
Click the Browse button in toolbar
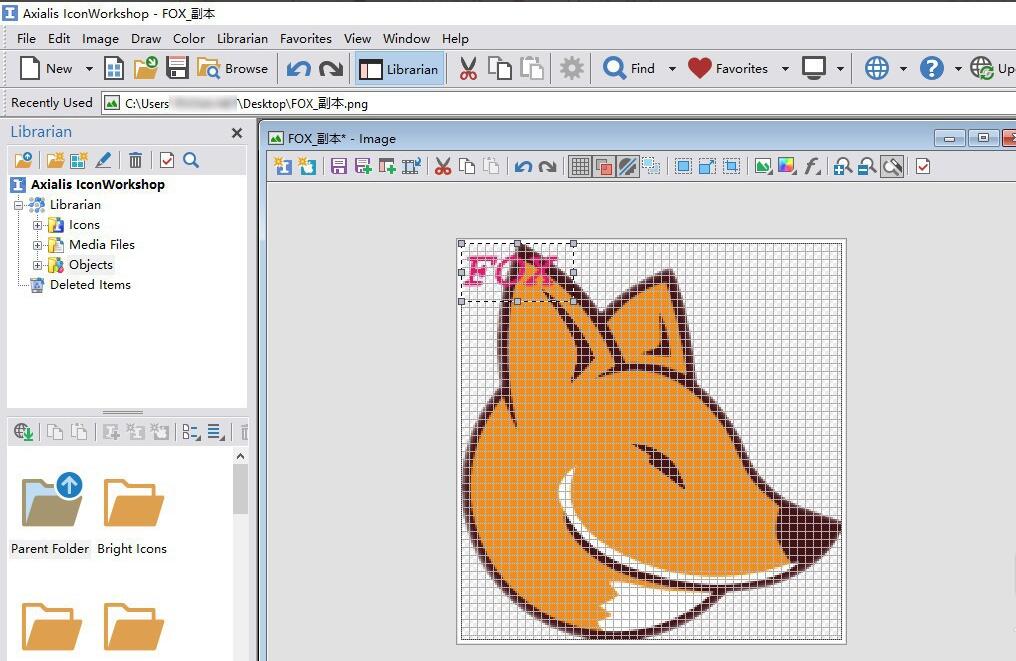(x=233, y=69)
